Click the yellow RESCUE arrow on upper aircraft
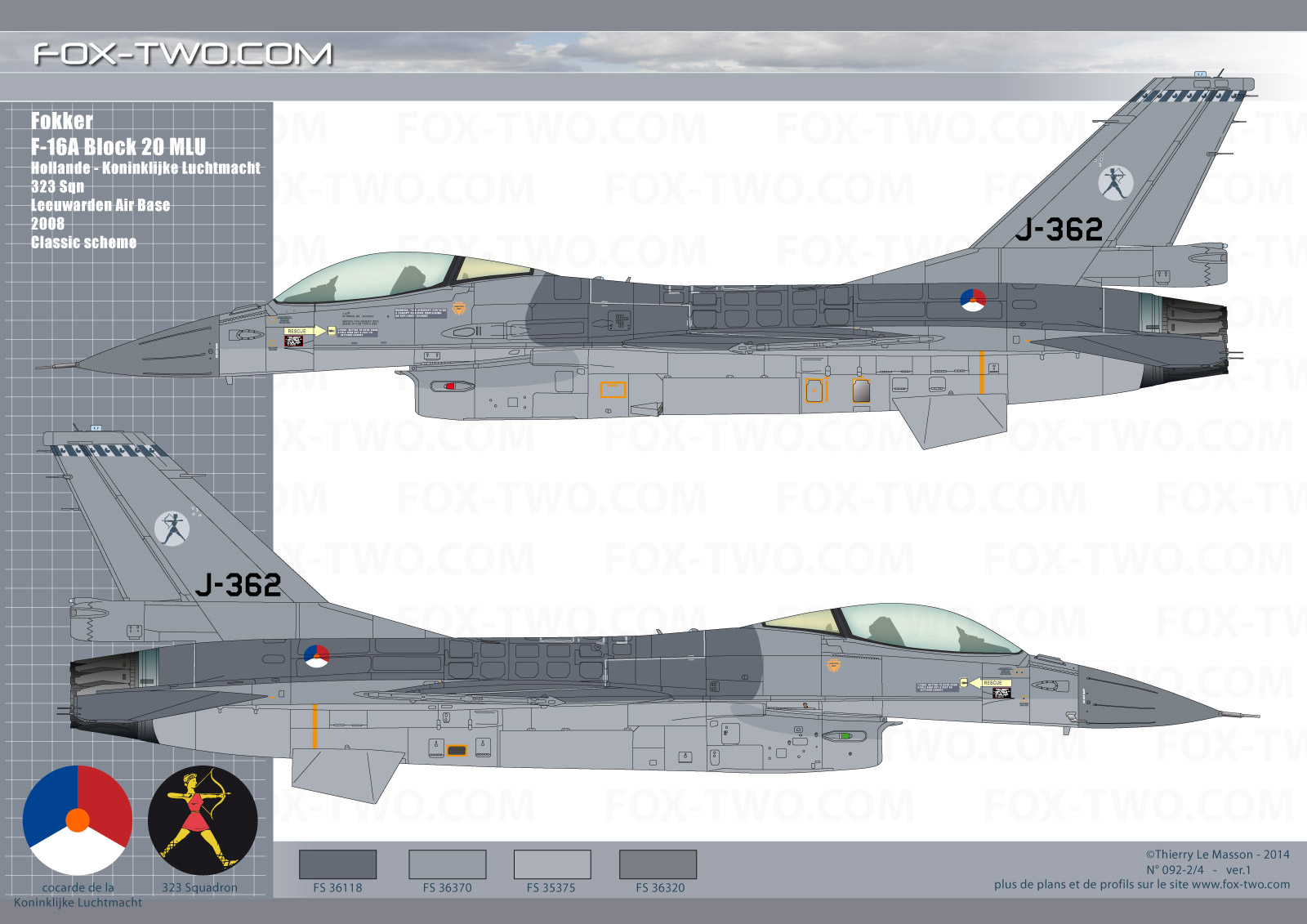Screen dimensions: 1307x924 pyautogui.click(x=306, y=331)
